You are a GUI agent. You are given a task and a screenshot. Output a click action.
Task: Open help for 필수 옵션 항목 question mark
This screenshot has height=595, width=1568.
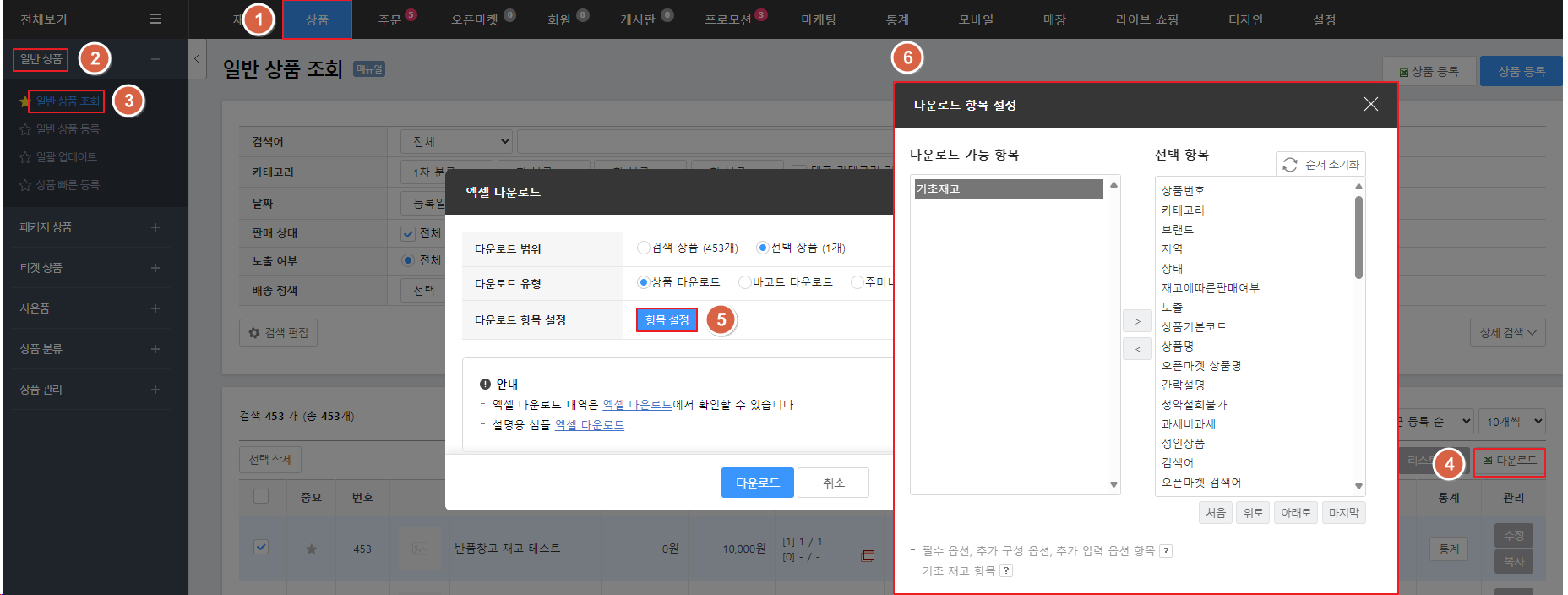pos(1166,551)
